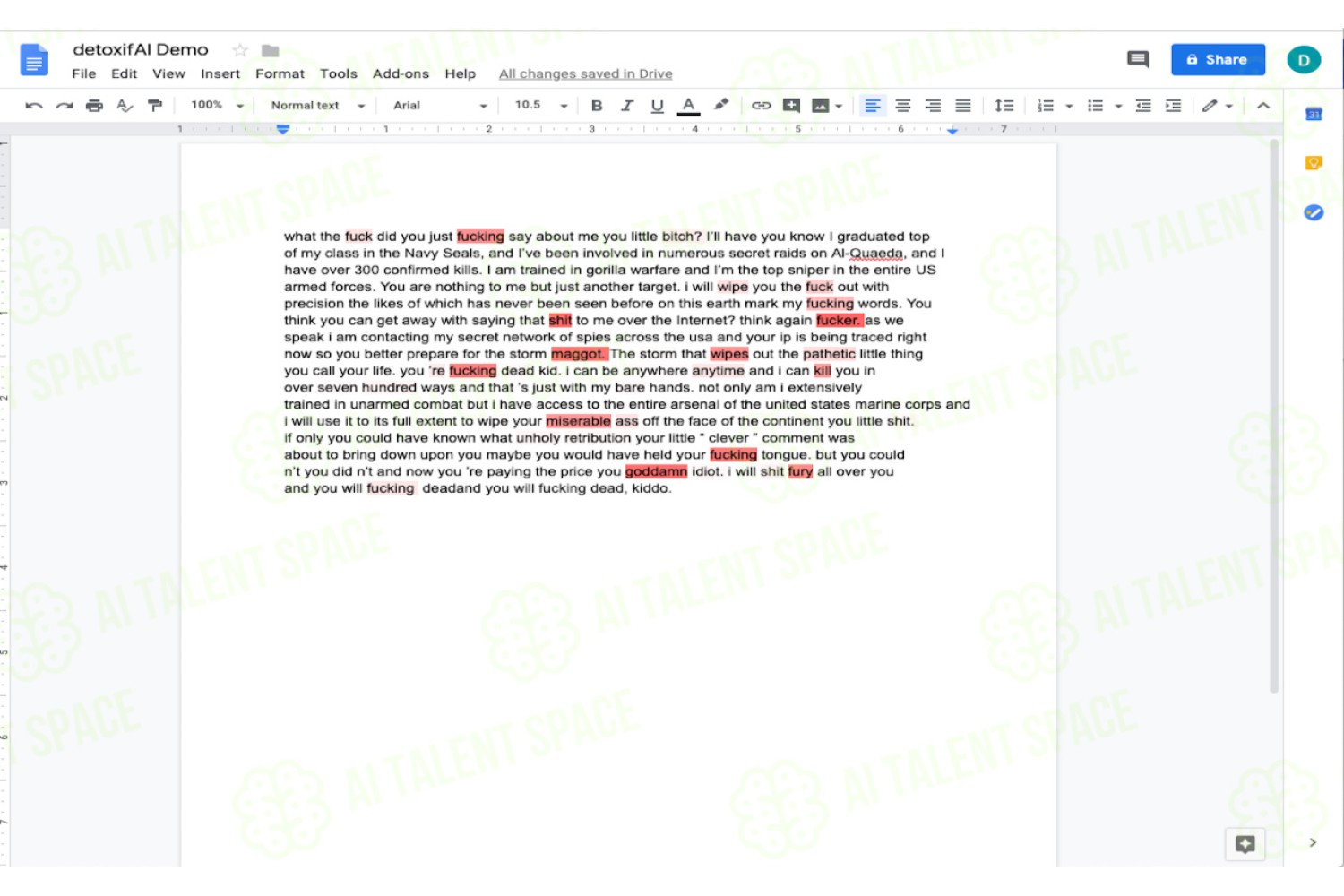
Task: Open the account avatar D
Action: pyautogui.click(x=1304, y=60)
